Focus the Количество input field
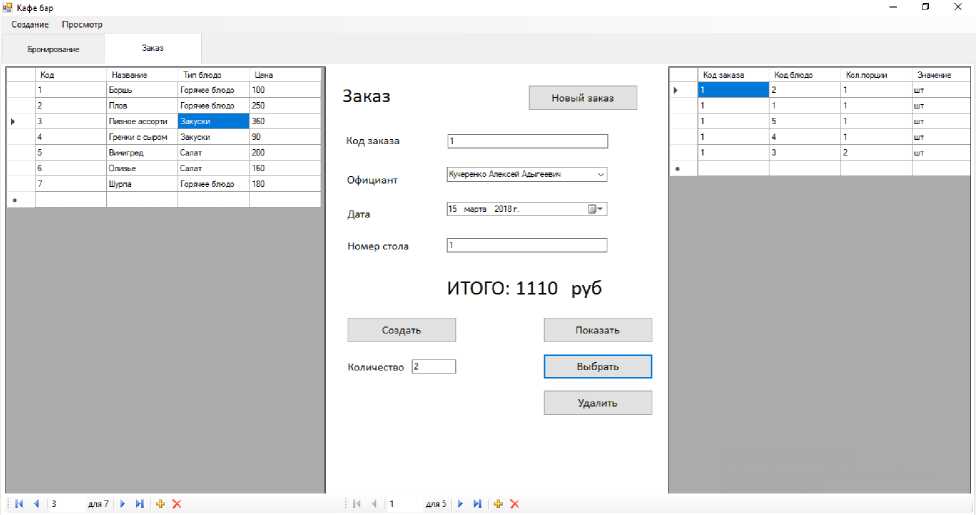Screen dimensions: 976x515 pos(434,367)
